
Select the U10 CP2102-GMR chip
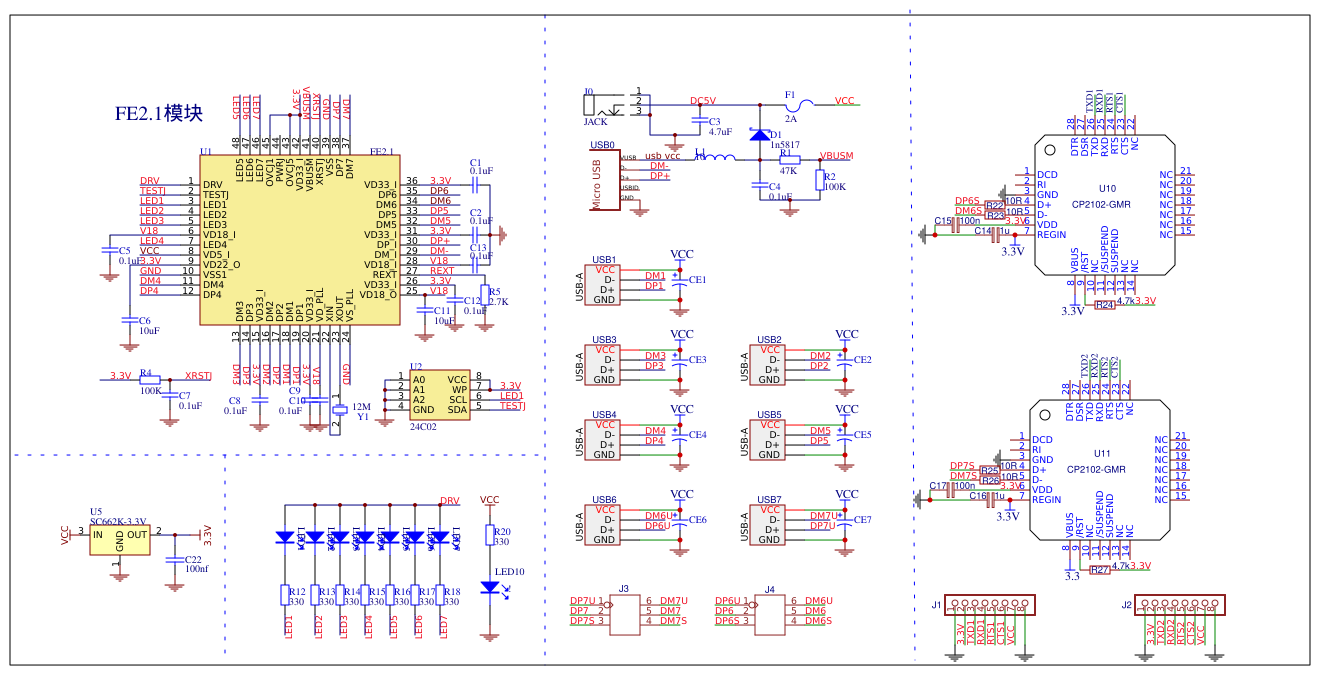(x=1103, y=205)
